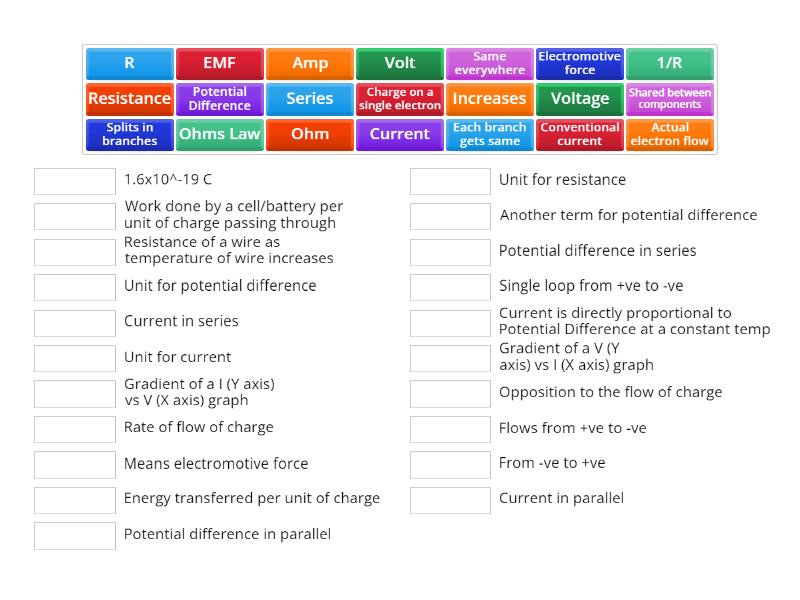Pick the 'Potential Difference' tile
The height and width of the screenshot is (600, 800).
pyautogui.click(x=219, y=99)
